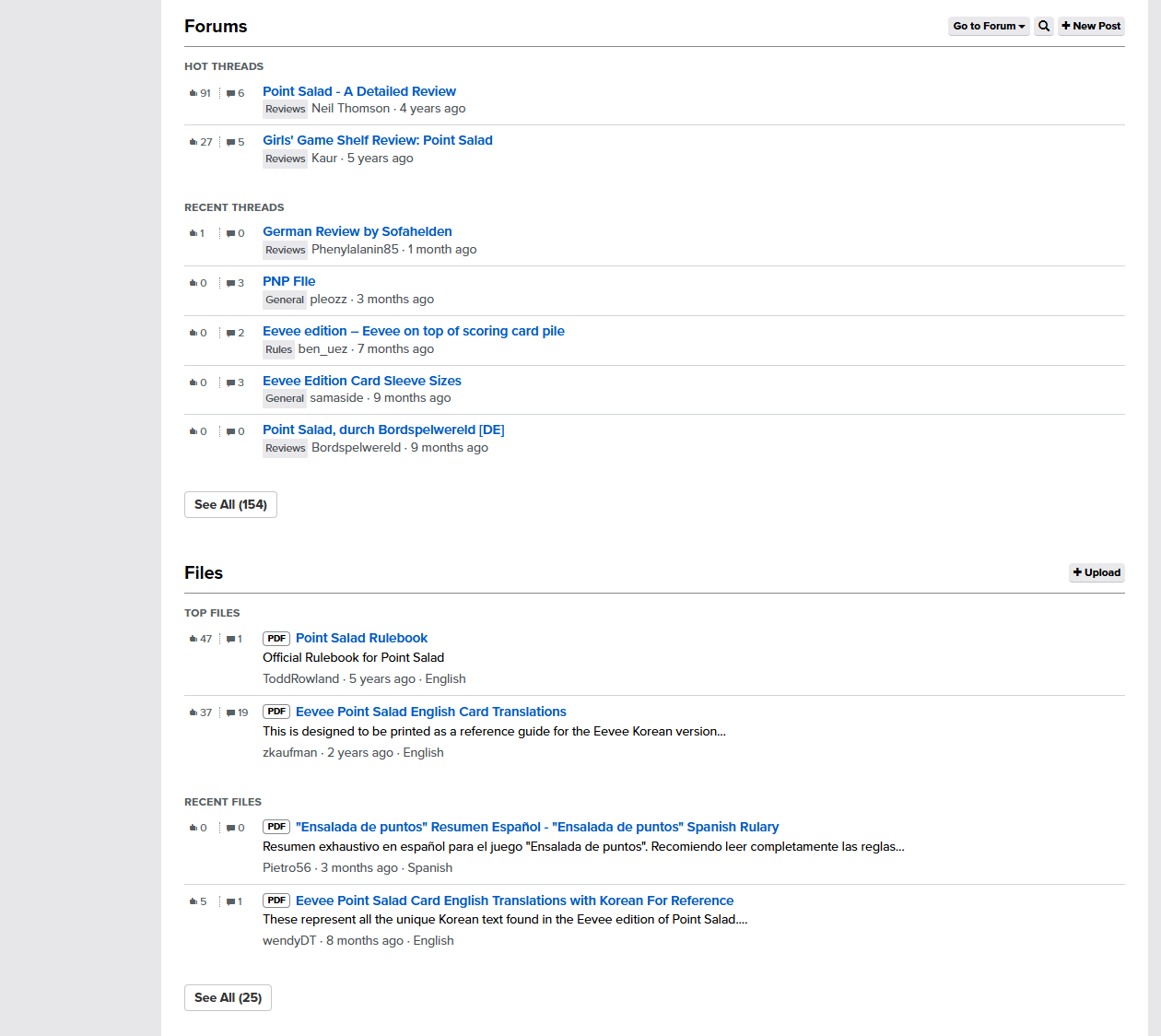The width and height of the screenshot is (1161, 1036).
Task: Open 'Eevee Point Salad English Card Translations' file
Action: click(431, 712)
